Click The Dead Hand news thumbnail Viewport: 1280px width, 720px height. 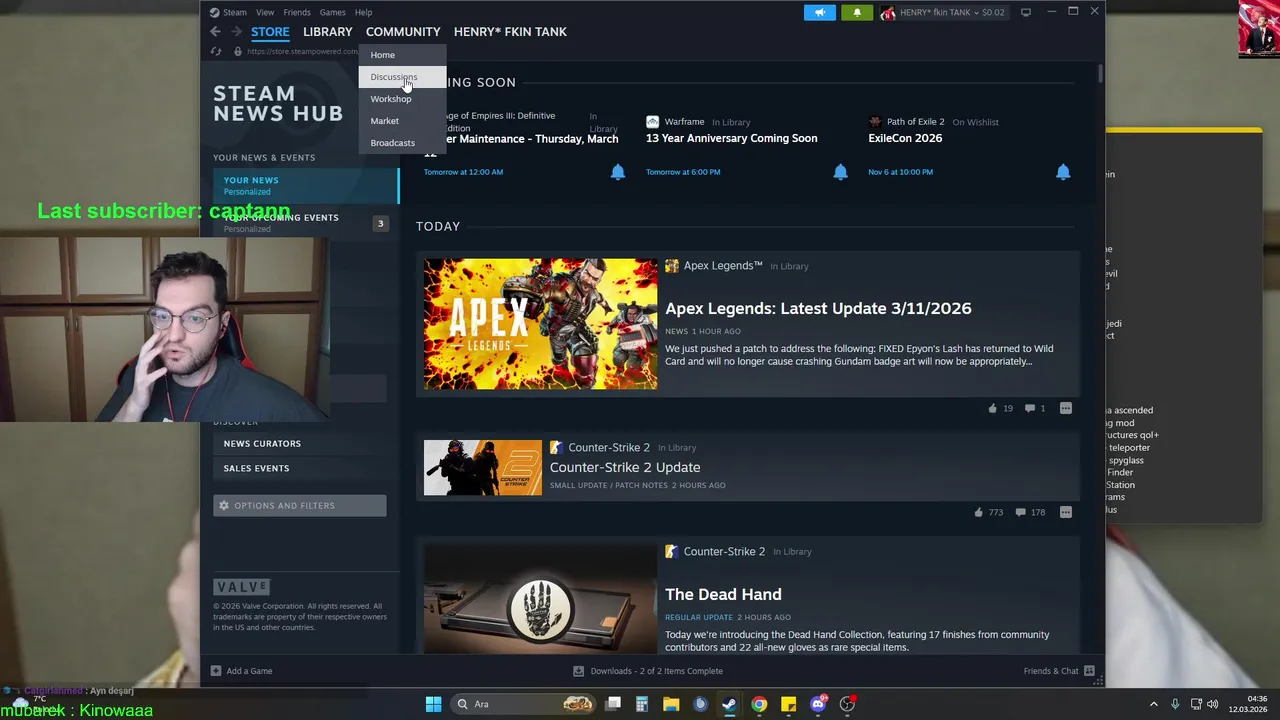pyautogui.click(x=540, y=599)
